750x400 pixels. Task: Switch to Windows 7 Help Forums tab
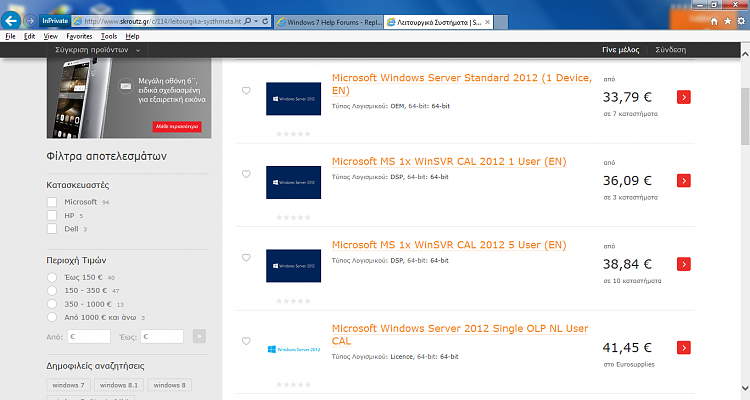tap(329, 22)
